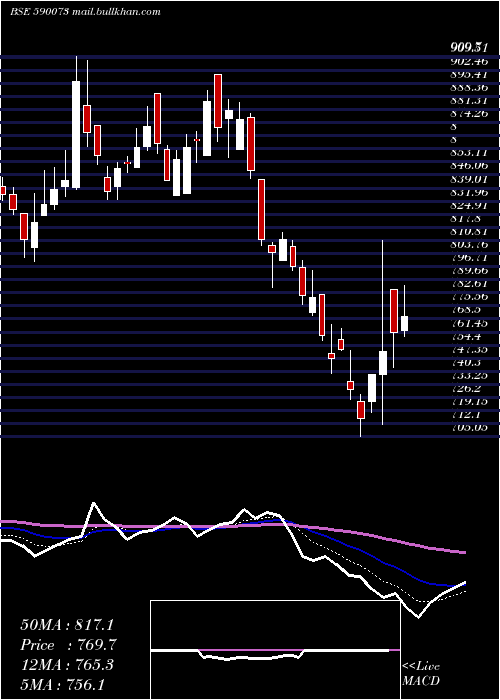Click the <<Live MACD label
Viewport: 500px width, 700px height.
coord(421,674)
